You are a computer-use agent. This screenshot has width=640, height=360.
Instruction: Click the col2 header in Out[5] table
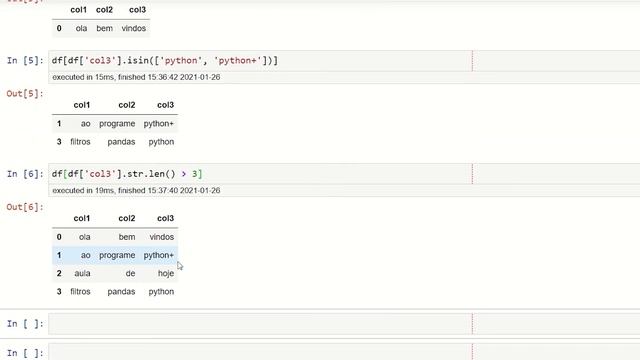[x=127, y=105]
